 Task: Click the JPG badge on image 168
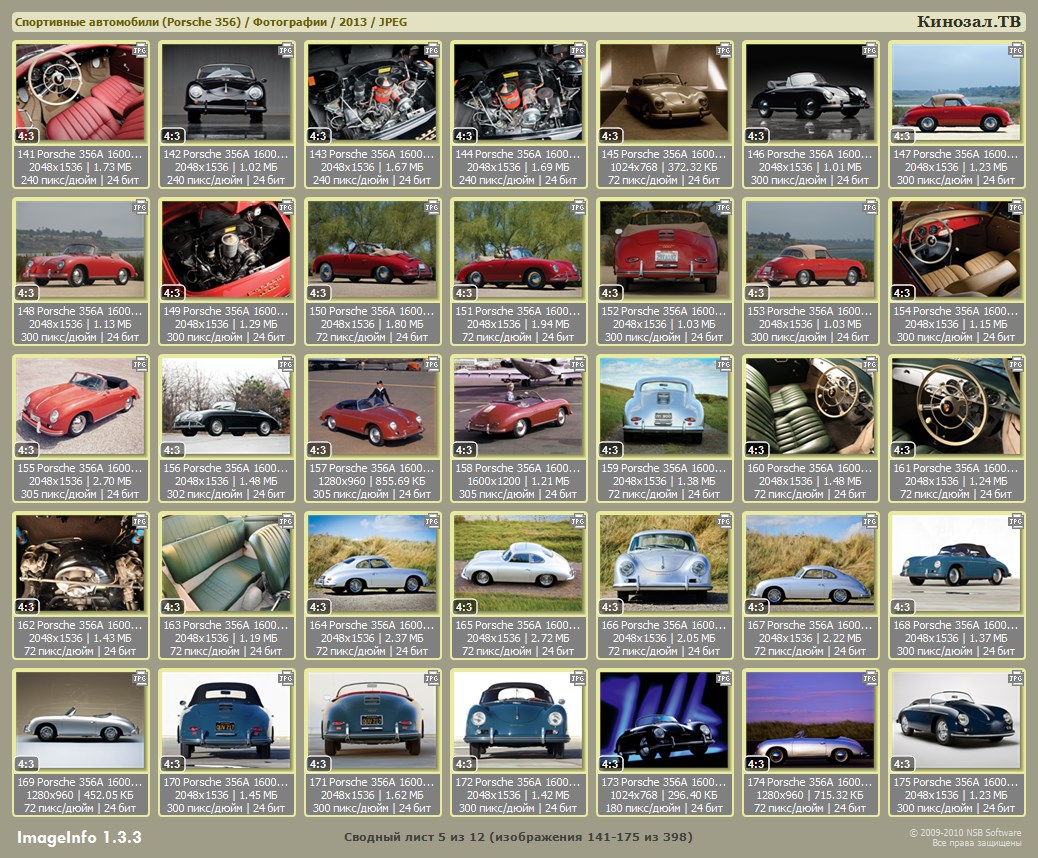click(1015, 520)
